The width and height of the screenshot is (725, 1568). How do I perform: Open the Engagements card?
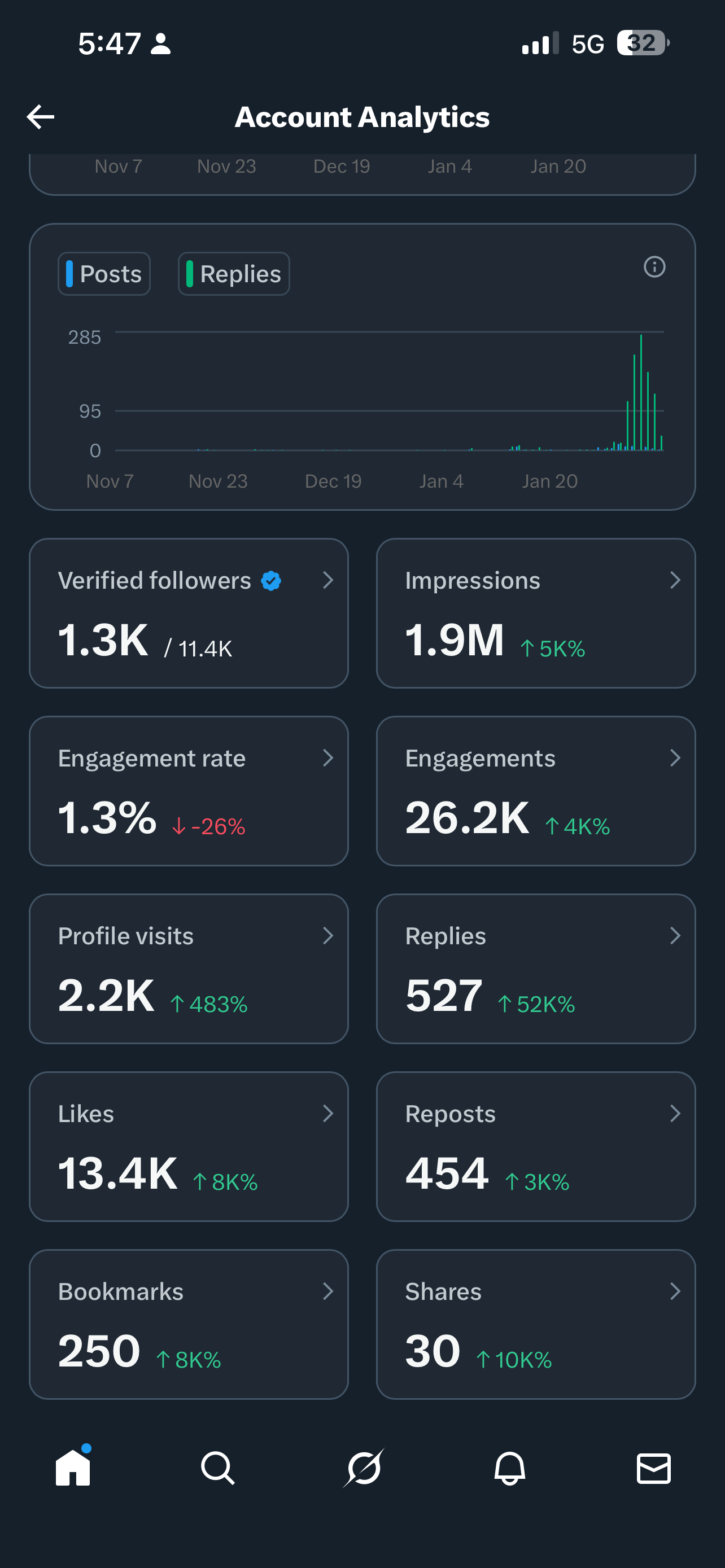tap(536, 791)
